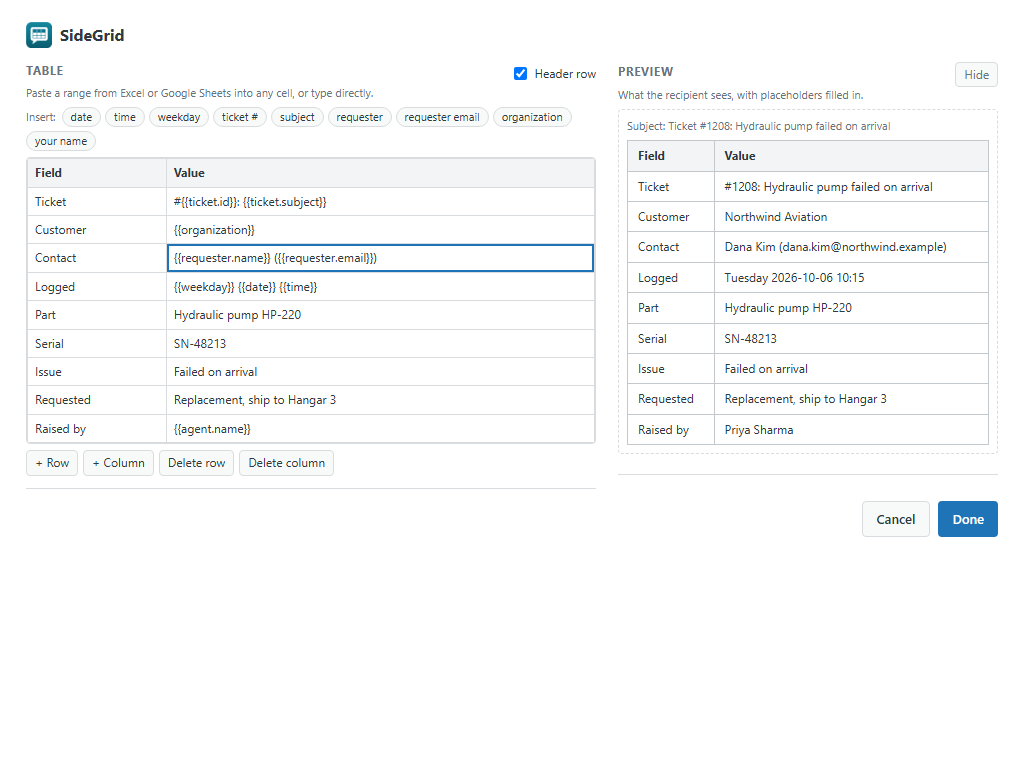This screenshot has height=768, width=1024.
Task: Edit the Ticket field name cell
Action: [97, 202]
